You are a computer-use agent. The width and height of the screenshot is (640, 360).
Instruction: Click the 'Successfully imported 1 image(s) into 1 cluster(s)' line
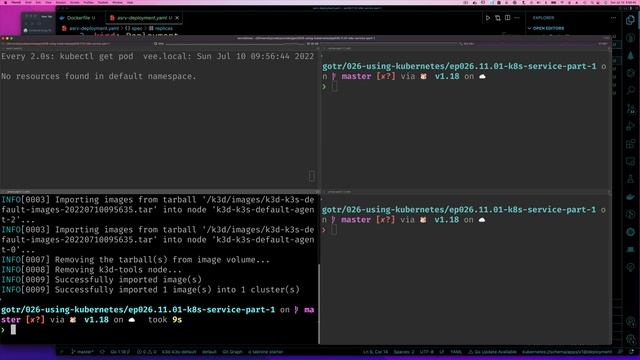(150, 290)
